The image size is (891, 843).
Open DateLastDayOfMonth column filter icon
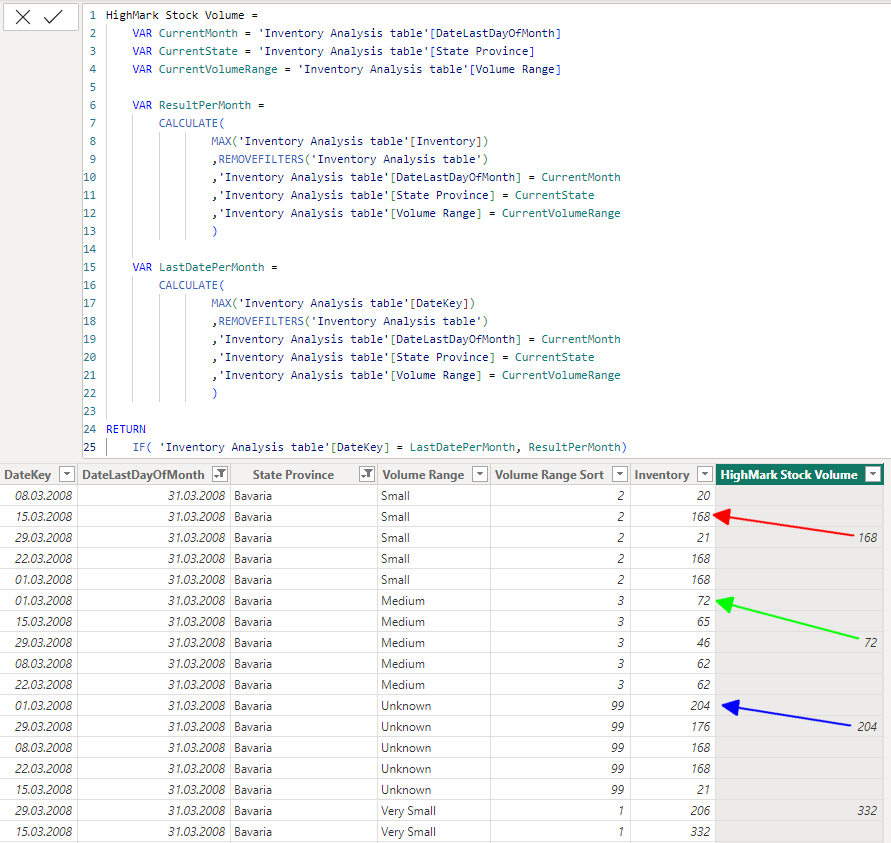[219, 475]
